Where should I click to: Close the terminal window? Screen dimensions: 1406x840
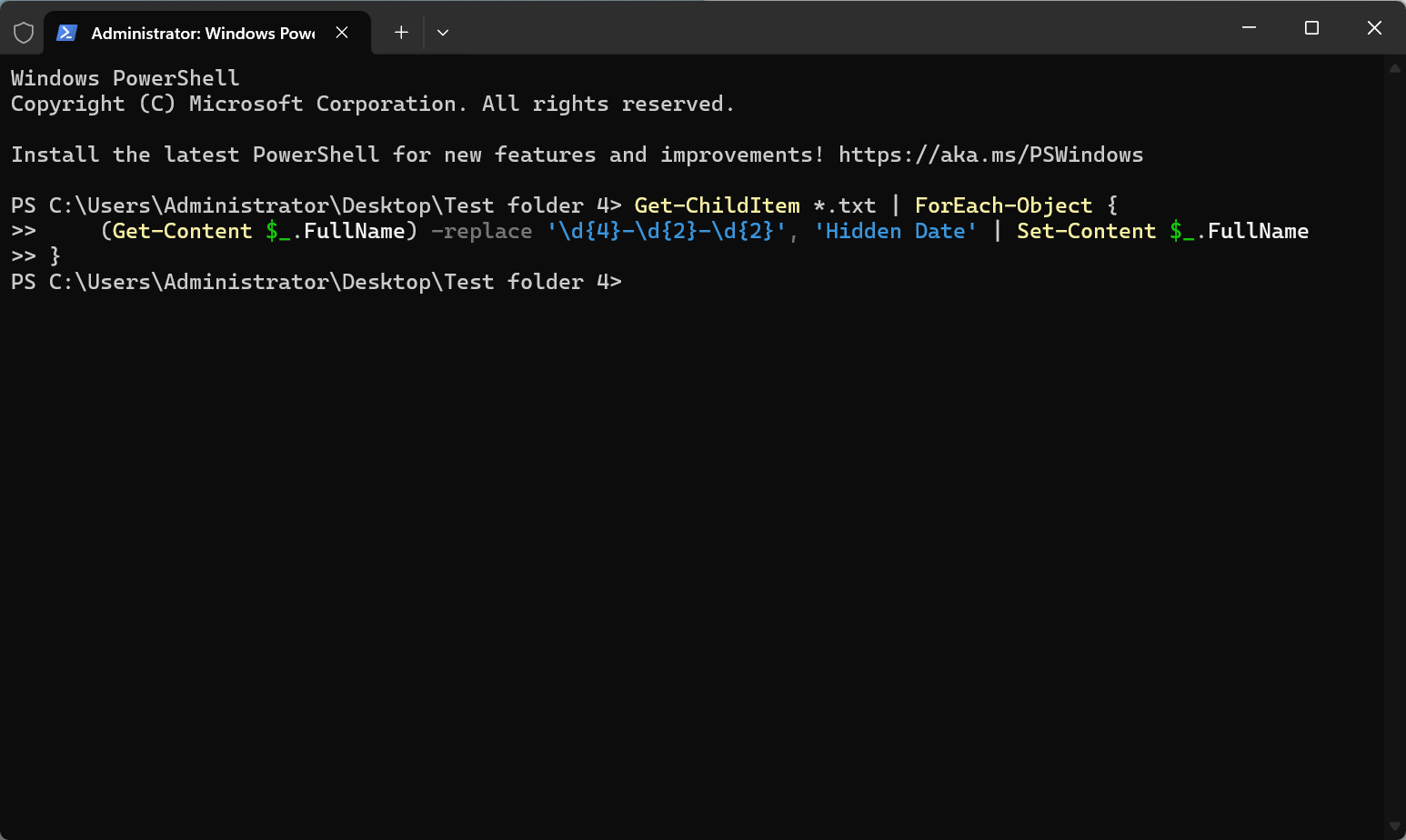[x=1374, y=28]
